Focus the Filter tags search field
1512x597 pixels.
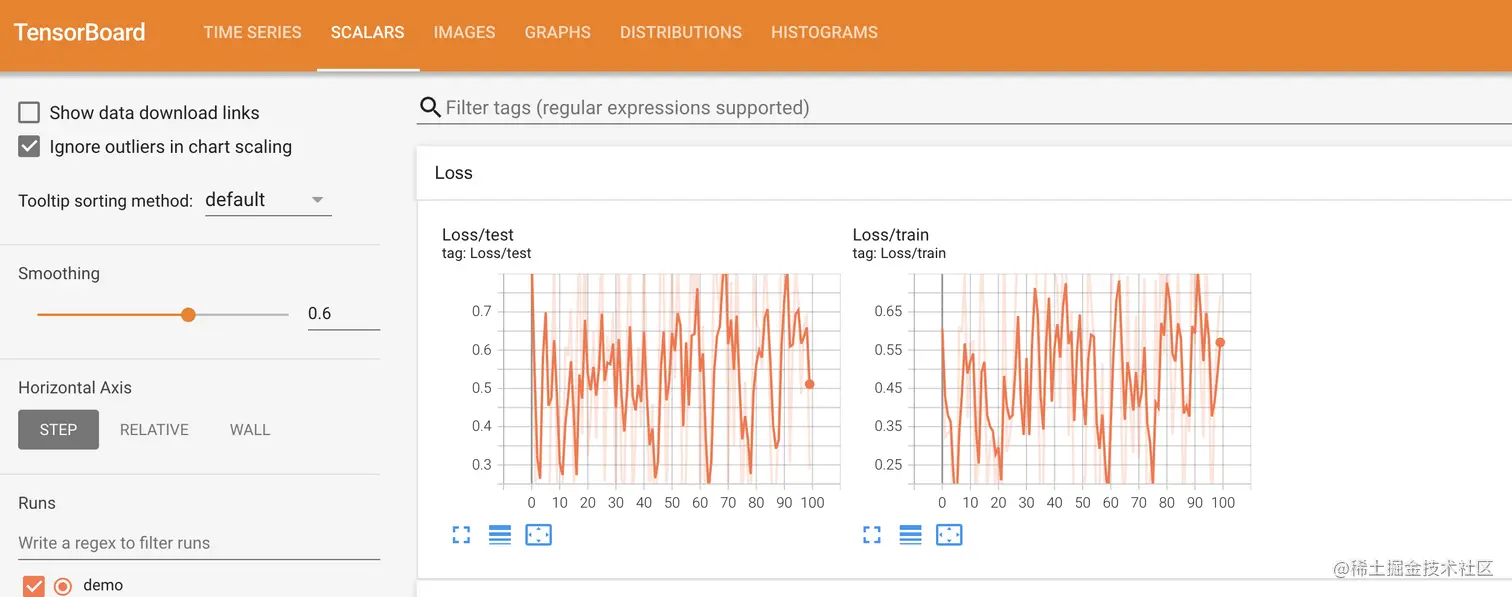964,107
